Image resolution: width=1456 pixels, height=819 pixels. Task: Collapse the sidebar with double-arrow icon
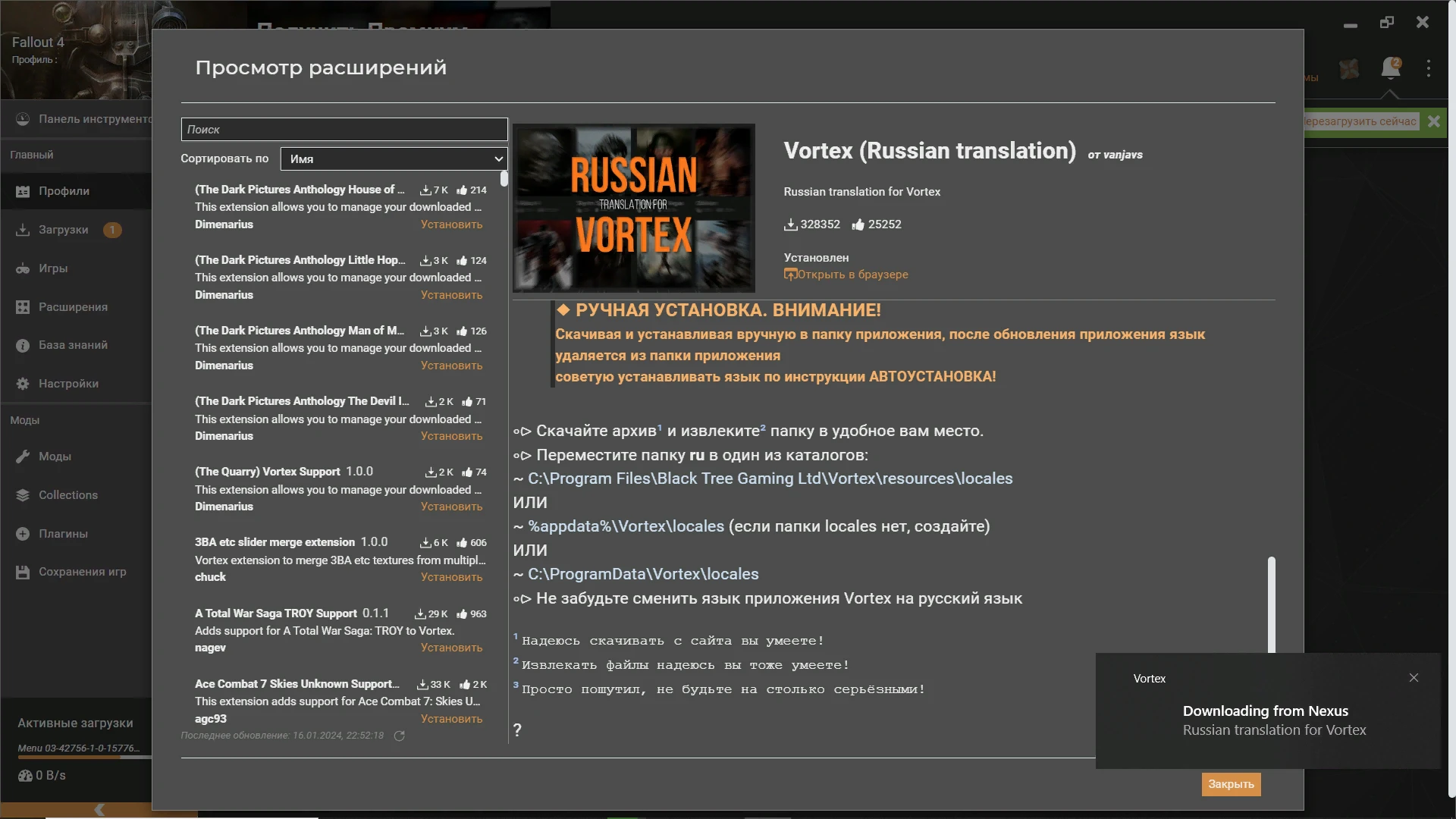(x=99, y=810)
